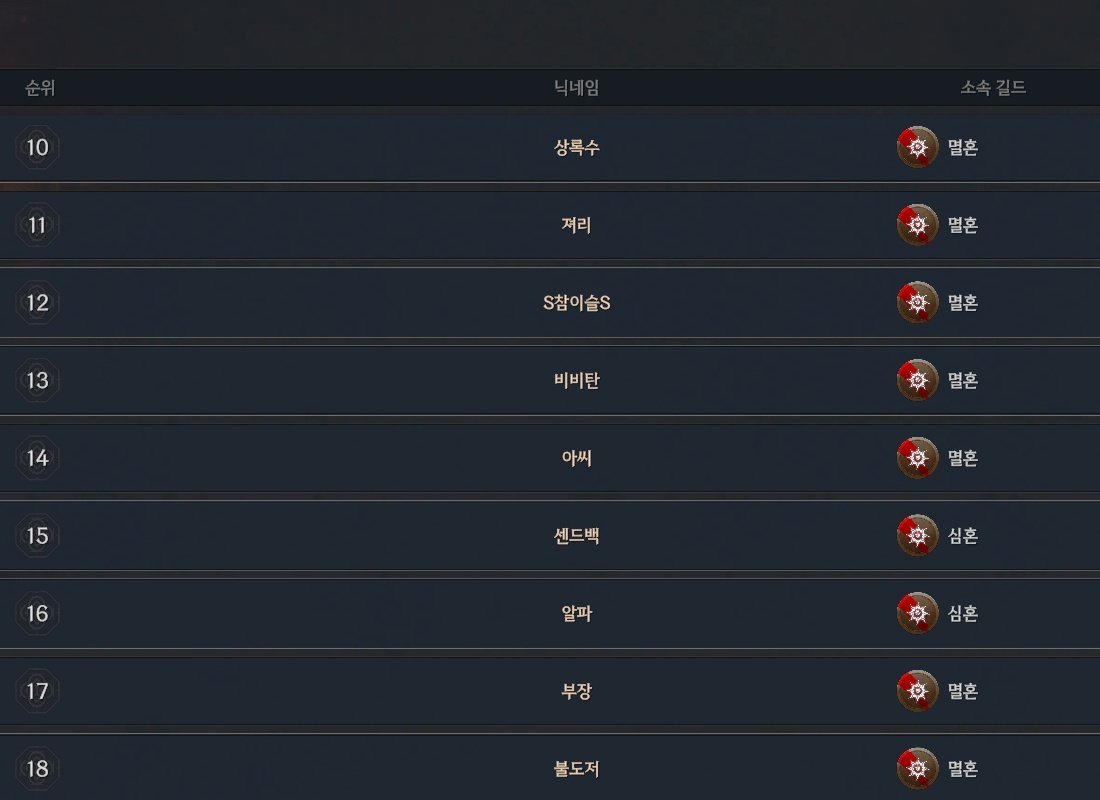The width and height of the screenshot is (1100, 800).
Task: Click 심혼 guild name in rank 16 row
Action: click(962, 613)
